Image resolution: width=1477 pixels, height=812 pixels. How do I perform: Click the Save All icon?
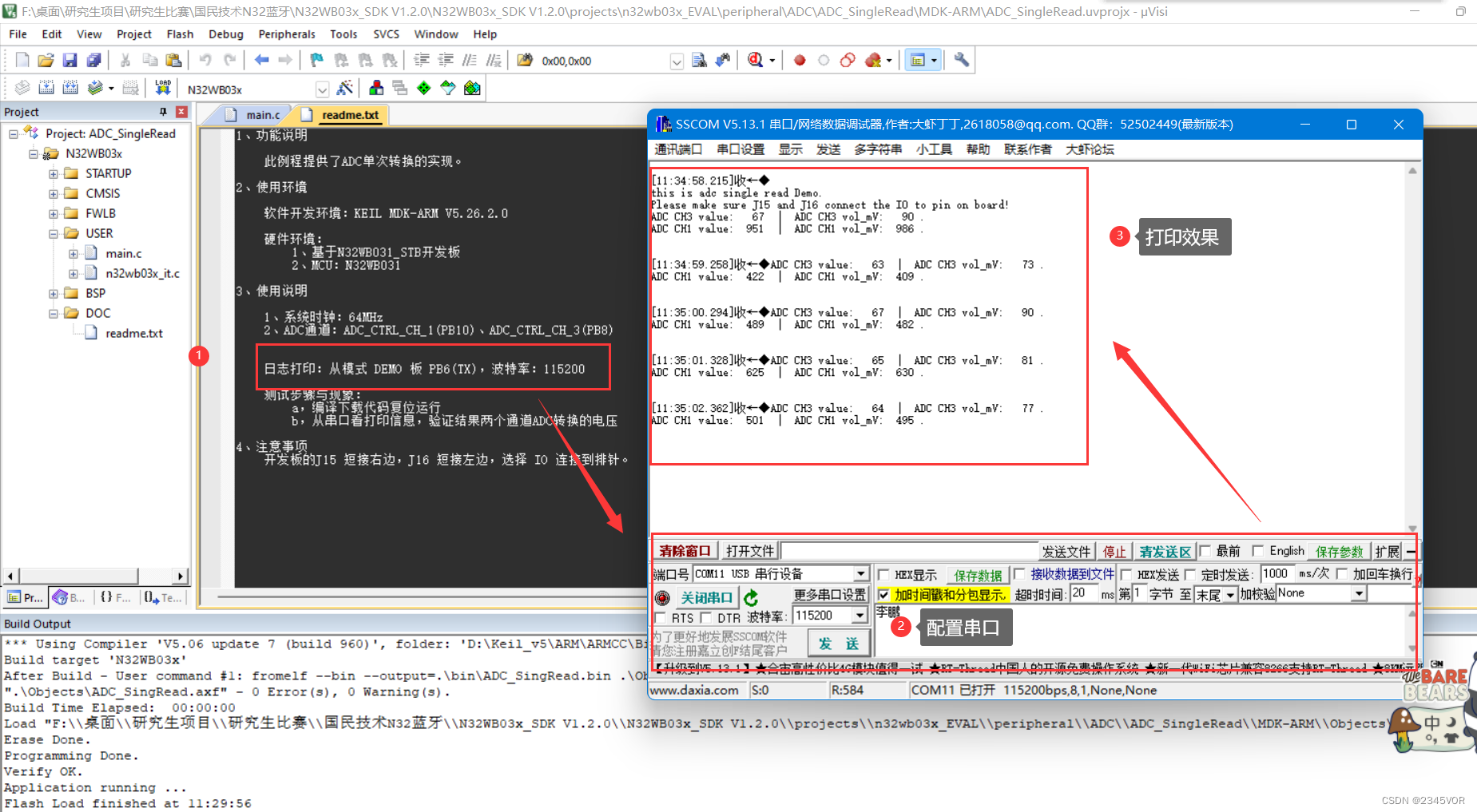coord(94,60)
